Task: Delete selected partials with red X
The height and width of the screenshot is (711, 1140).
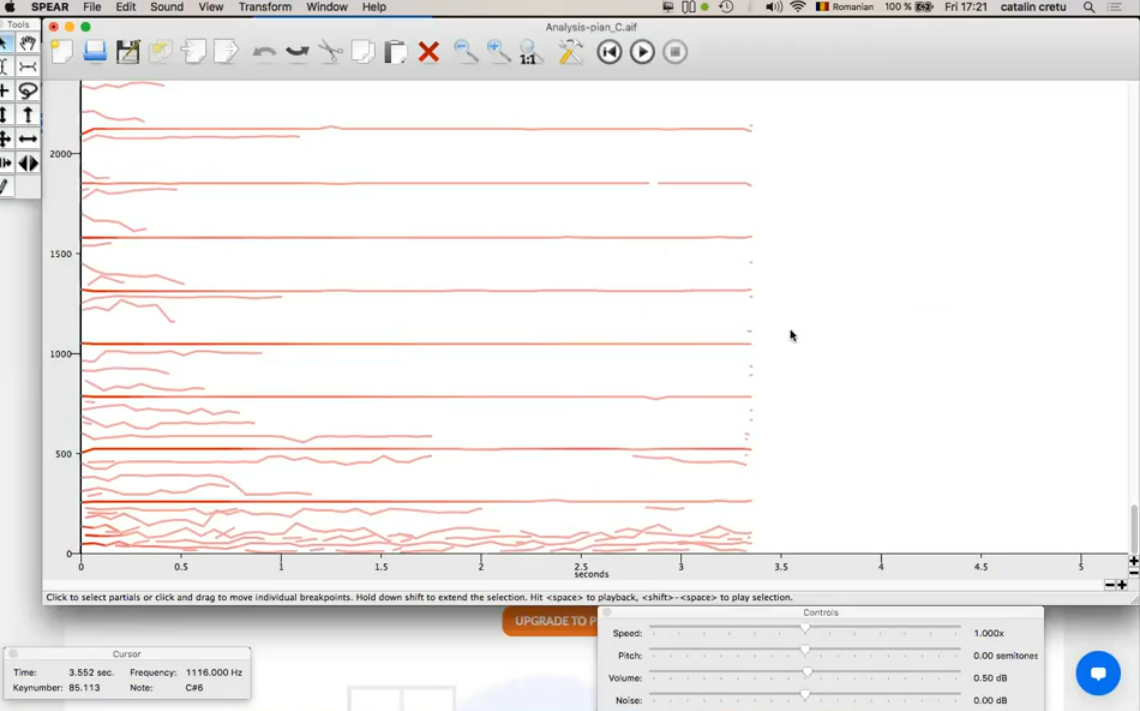Action: (x=429, y=52)
